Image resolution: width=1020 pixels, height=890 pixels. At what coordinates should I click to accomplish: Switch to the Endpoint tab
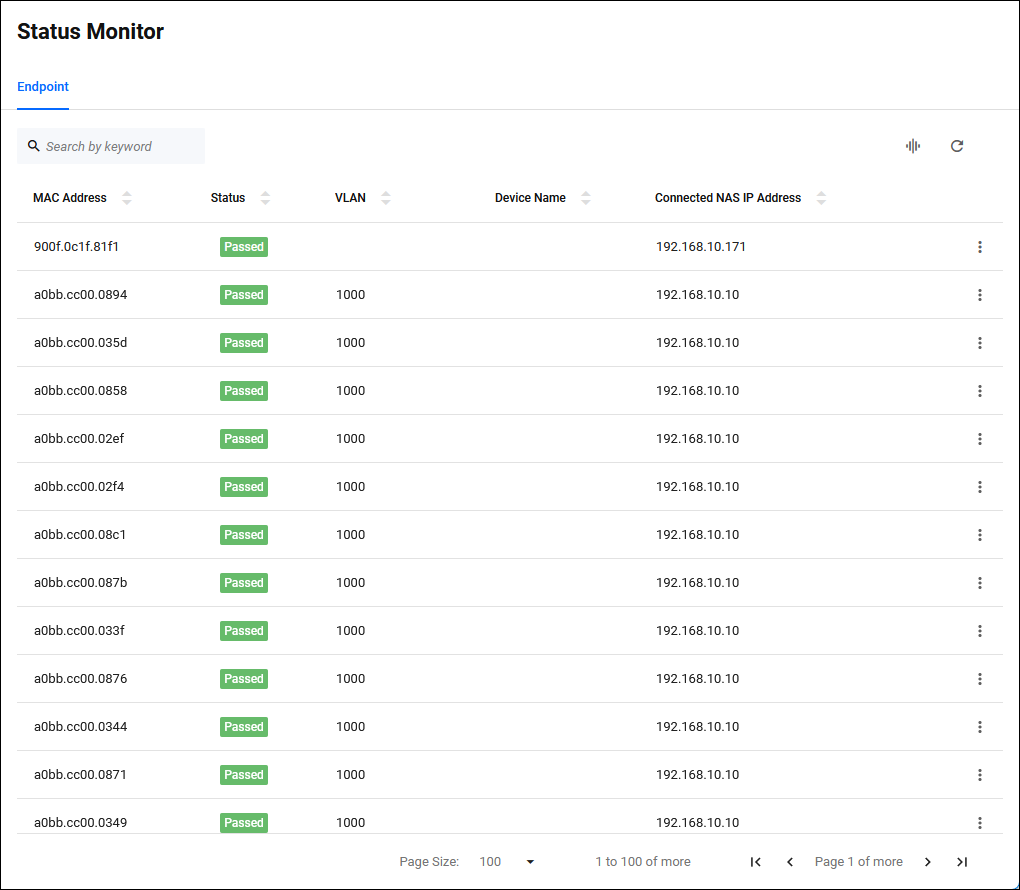[43, 87]
